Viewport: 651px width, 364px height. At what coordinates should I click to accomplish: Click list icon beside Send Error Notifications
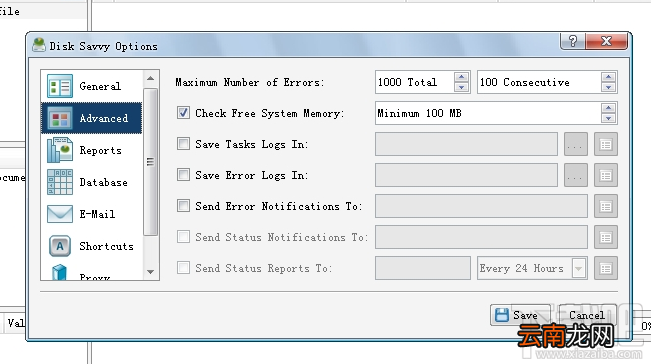click(x=606, y=206)
